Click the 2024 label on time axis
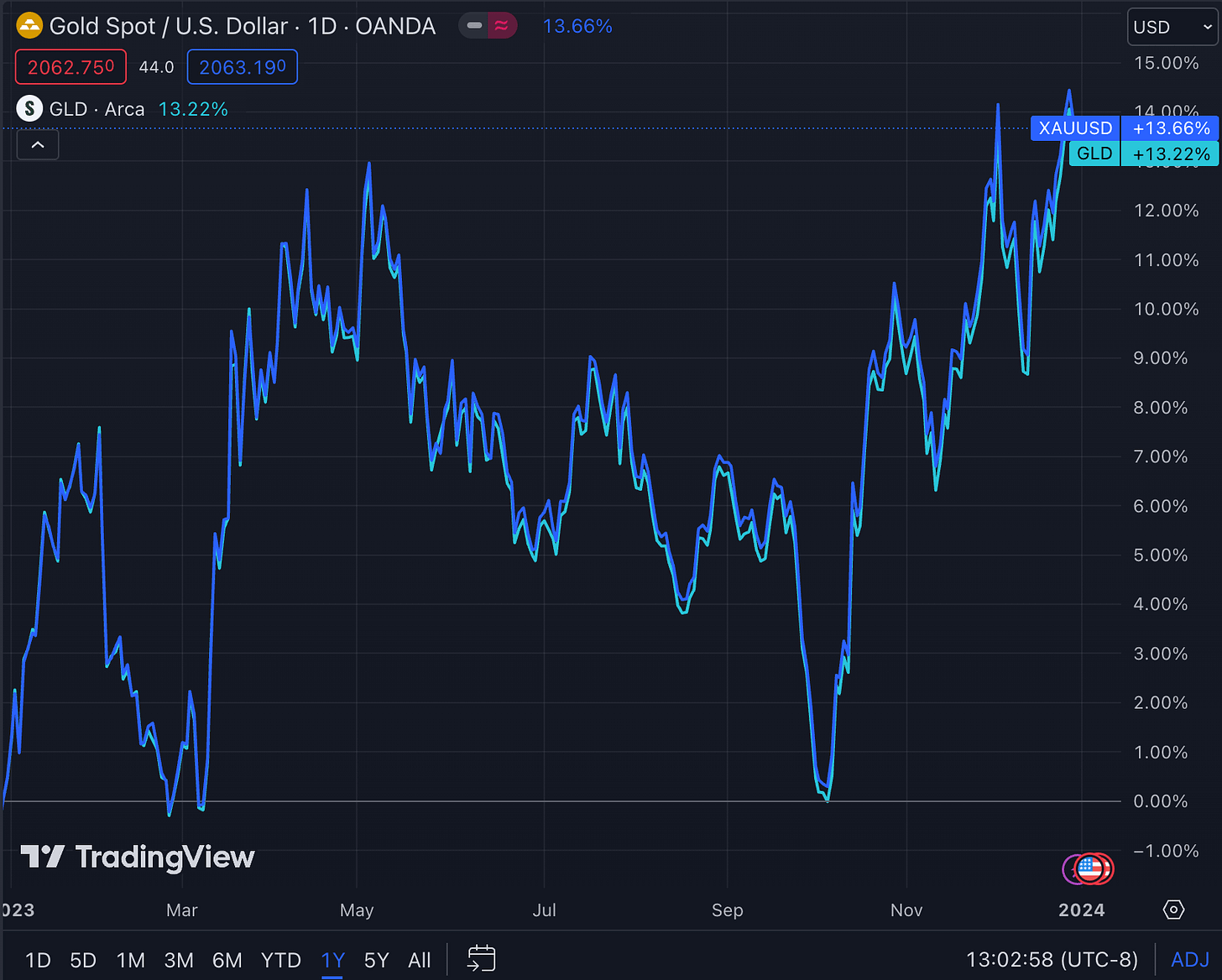The height and width of the screenshot is (980, 1222). tap(1081, 910)
